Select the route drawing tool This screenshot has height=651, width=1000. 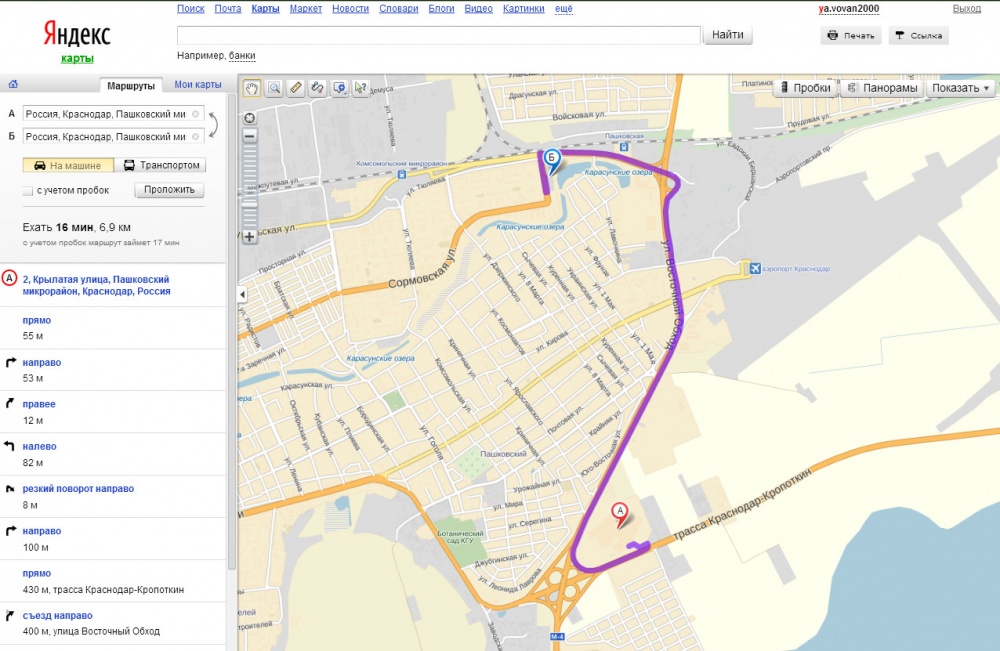318,88
